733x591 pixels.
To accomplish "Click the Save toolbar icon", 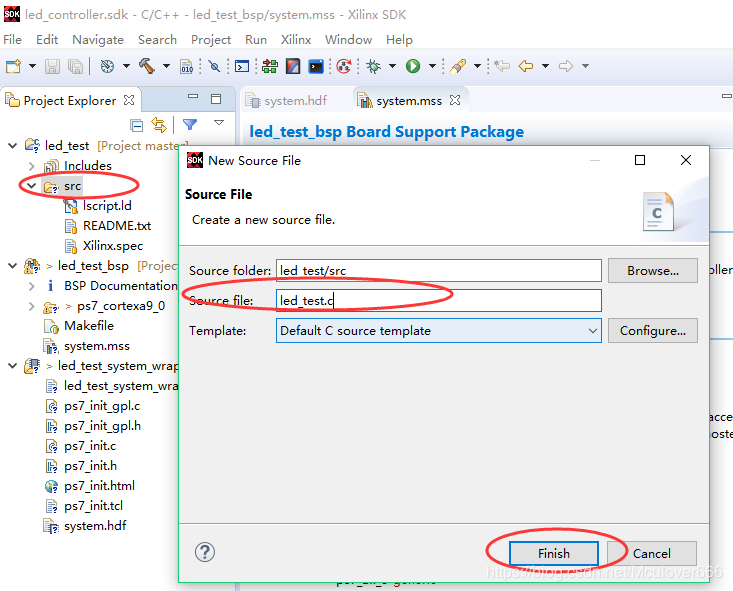I will click(x=52, y=66).
